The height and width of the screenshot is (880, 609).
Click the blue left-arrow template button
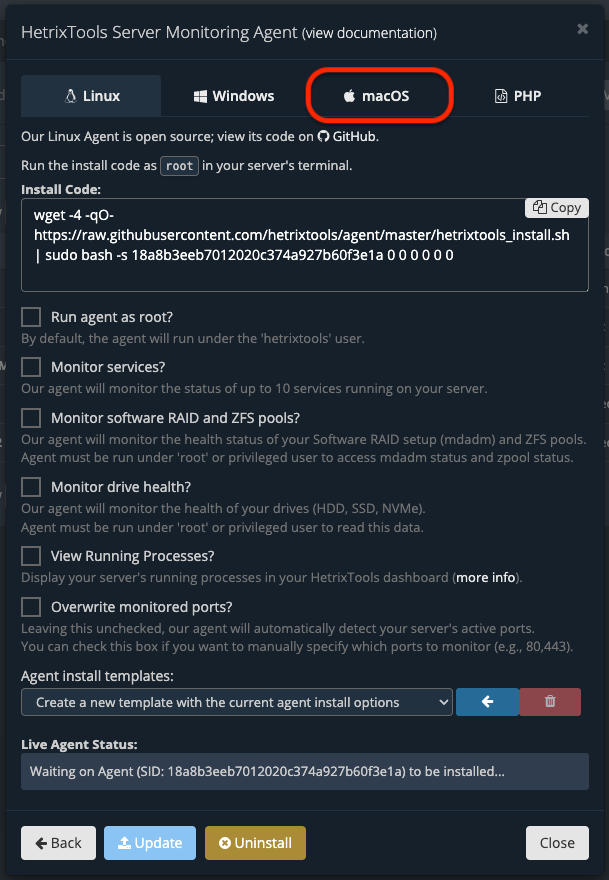click(x=487, y=702)
